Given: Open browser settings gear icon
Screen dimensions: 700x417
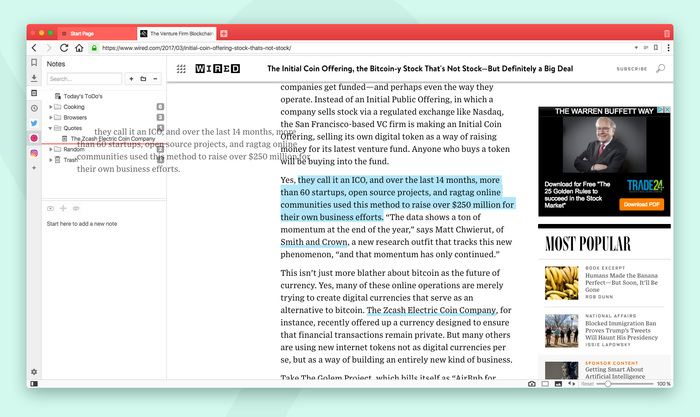Looking at the screenshot, I should click(x=33, y=372).
